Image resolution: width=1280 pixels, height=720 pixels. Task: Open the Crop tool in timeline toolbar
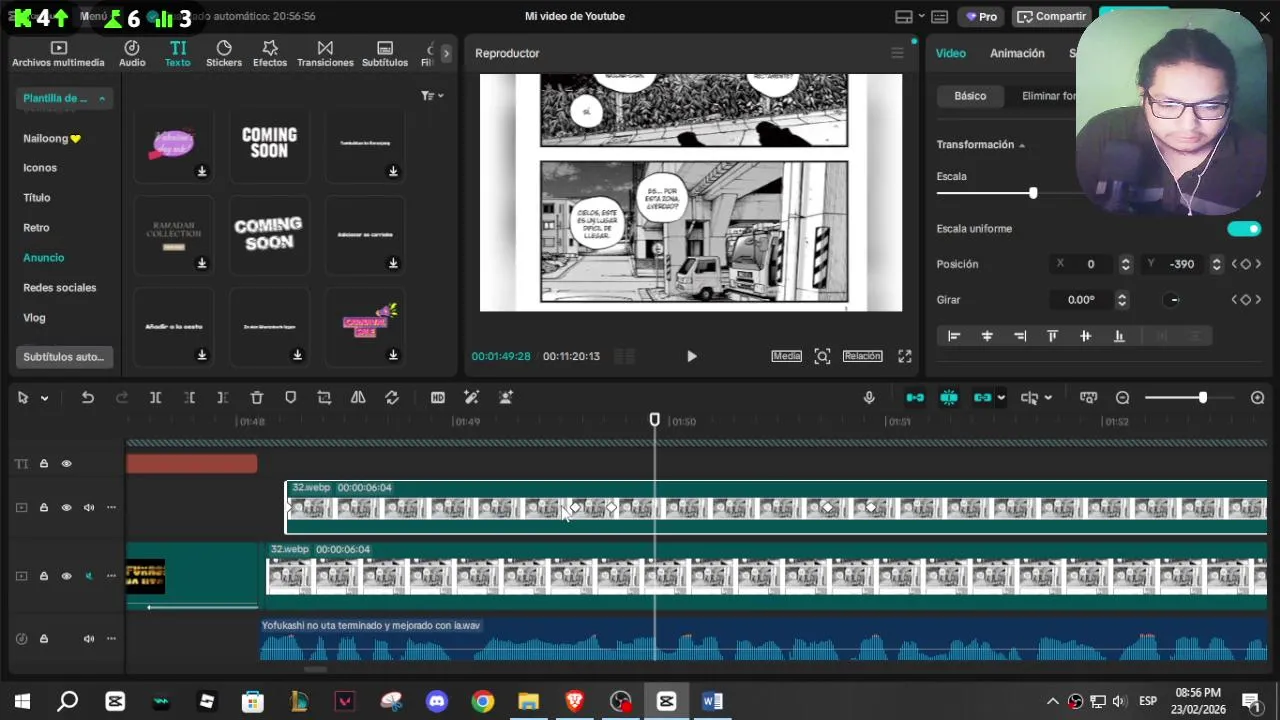tap(324, 398)
